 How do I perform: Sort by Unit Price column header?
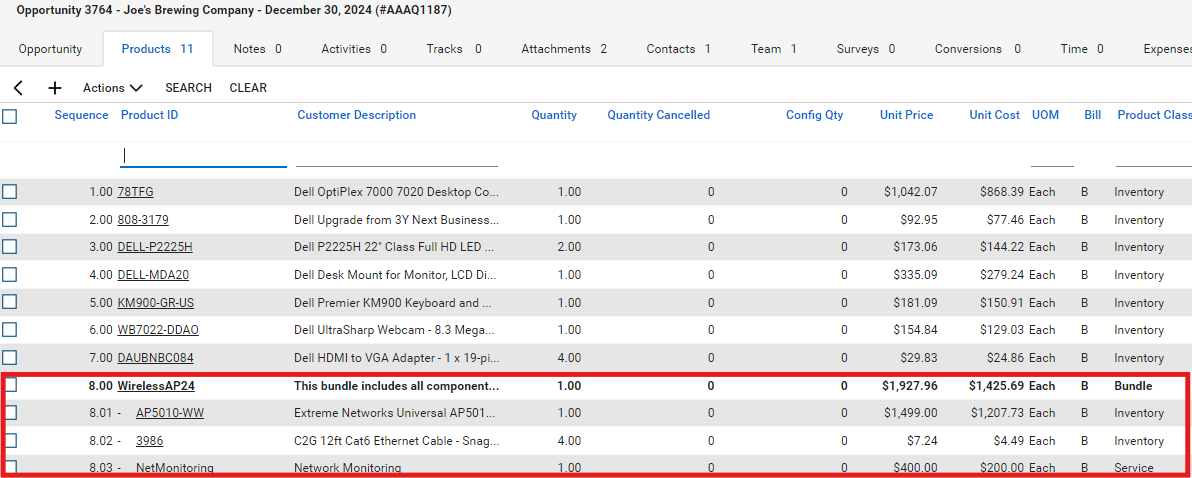906,116
